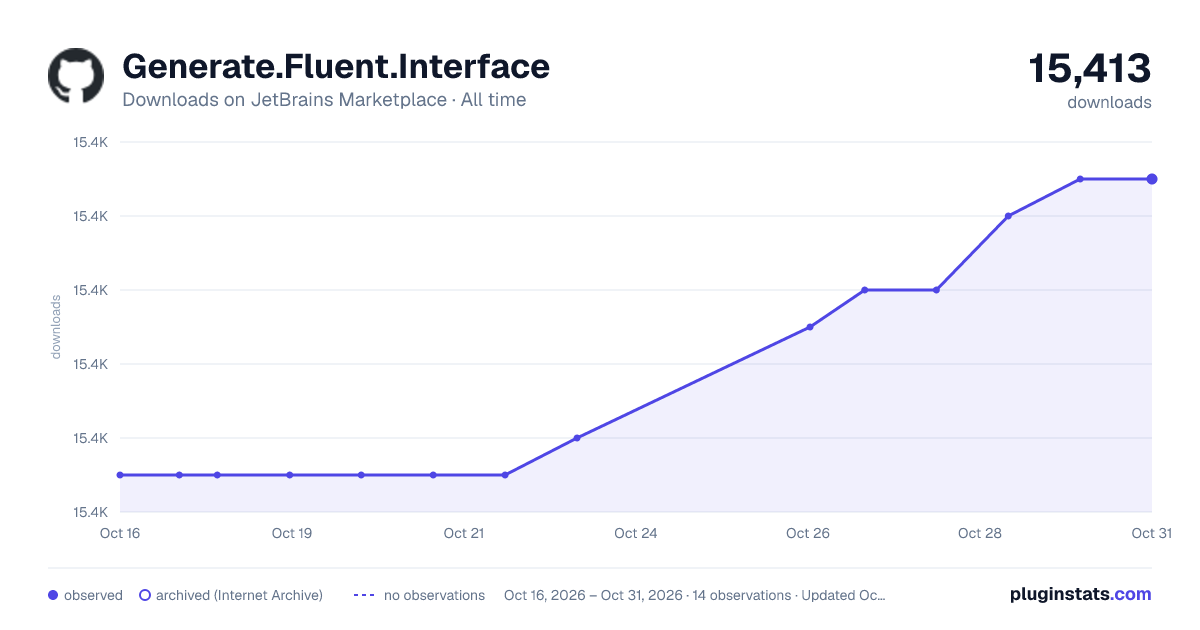Click the Oct 24 axis label
The width and height of the screenshot is (1200, 630).
point(636,533)
